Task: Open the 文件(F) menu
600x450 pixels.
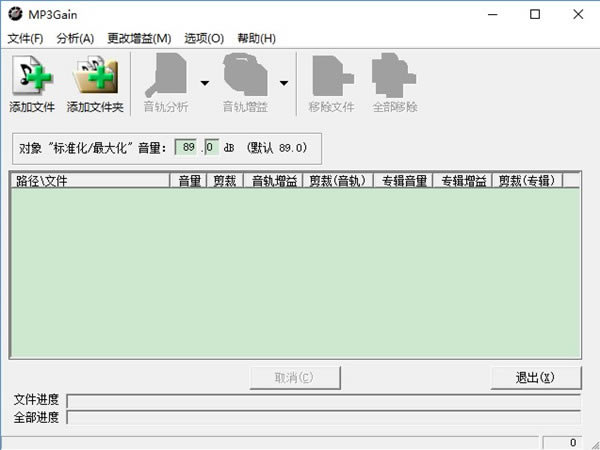Action: click(x=25, y=38)
